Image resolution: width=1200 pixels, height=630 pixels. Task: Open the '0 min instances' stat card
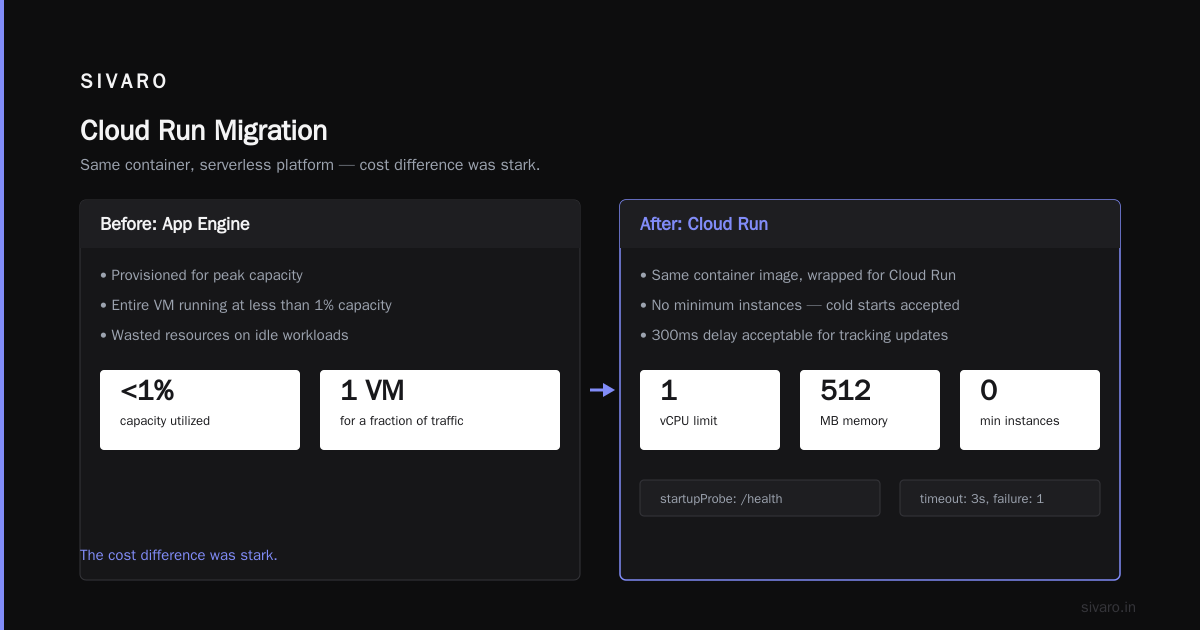pos(1030,410)
